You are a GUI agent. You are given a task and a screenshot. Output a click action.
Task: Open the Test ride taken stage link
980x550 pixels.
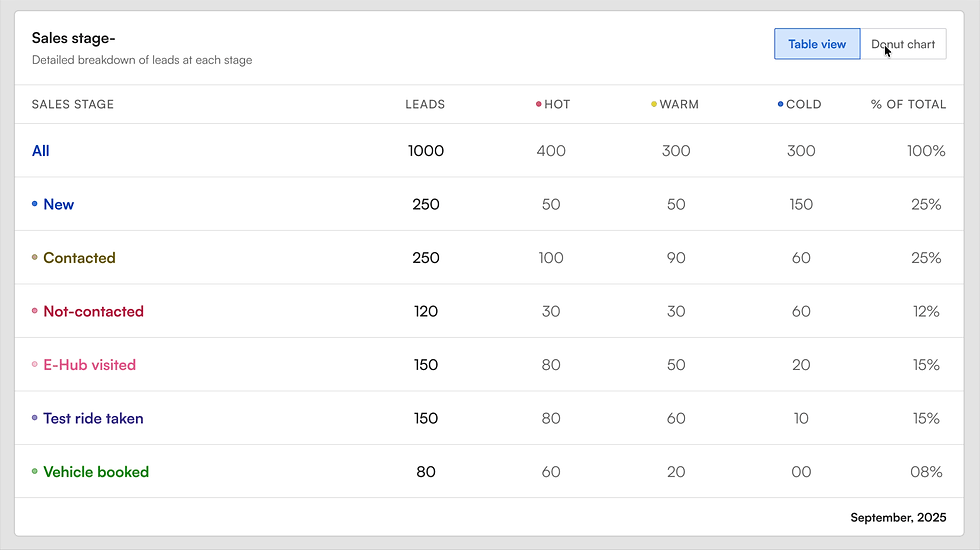click(93, 418)
